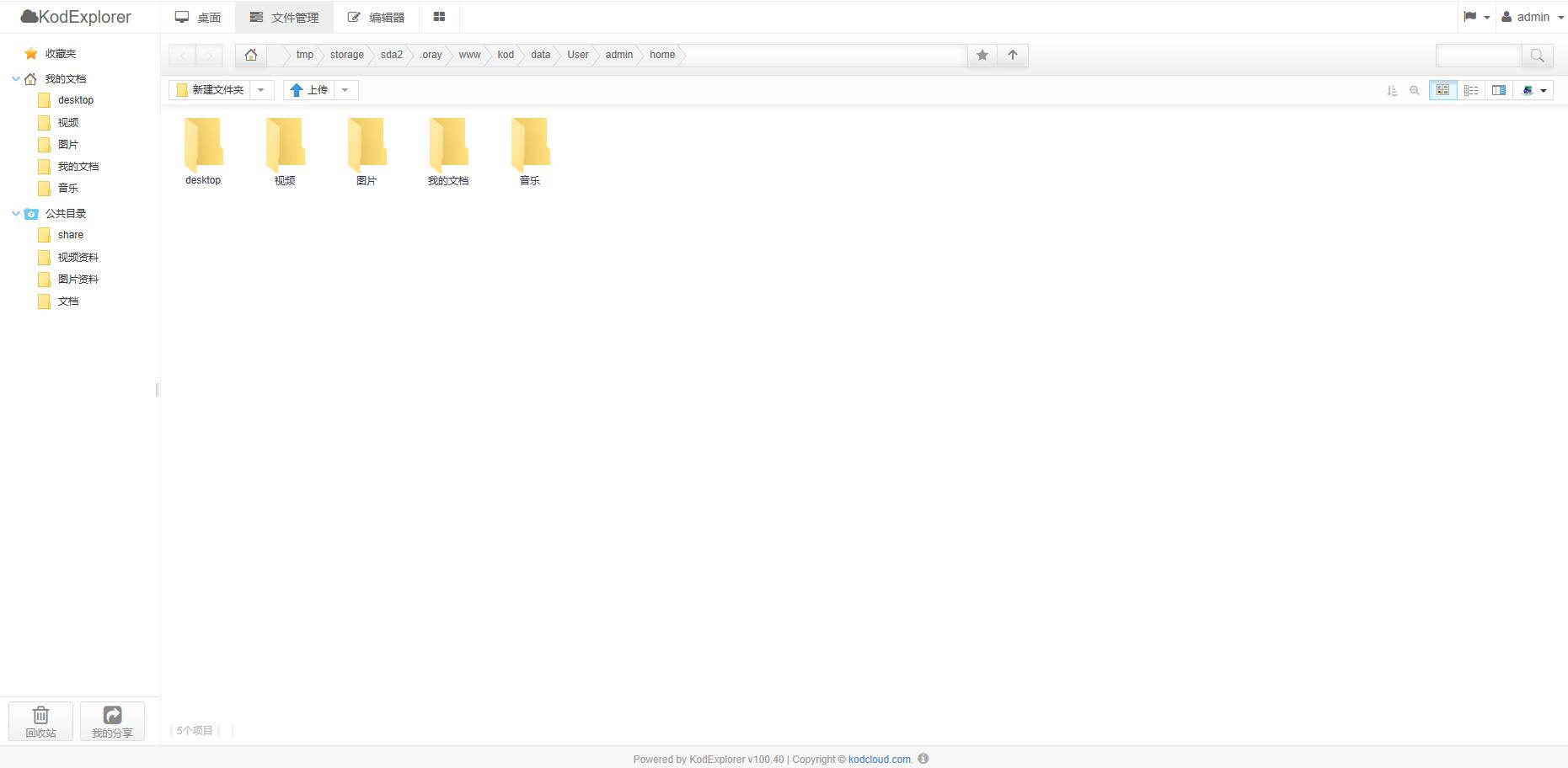Open 收藏夹 favorites in the sidebar

pyautogui.click(x=61, y=54)
